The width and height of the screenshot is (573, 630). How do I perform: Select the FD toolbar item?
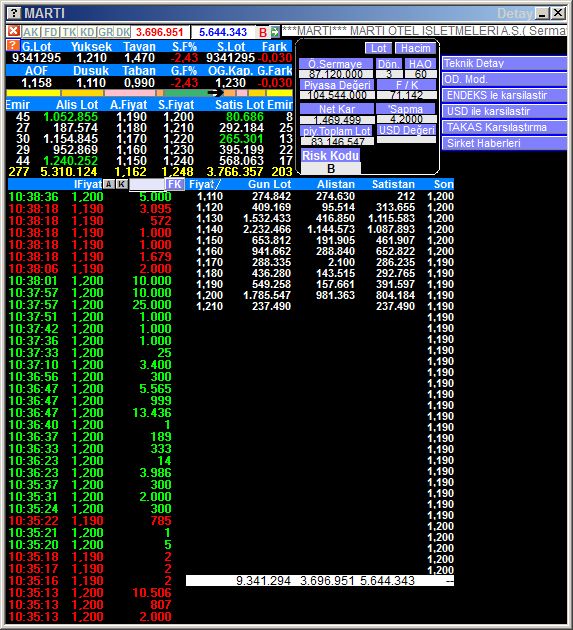click(x=51, y=32)
